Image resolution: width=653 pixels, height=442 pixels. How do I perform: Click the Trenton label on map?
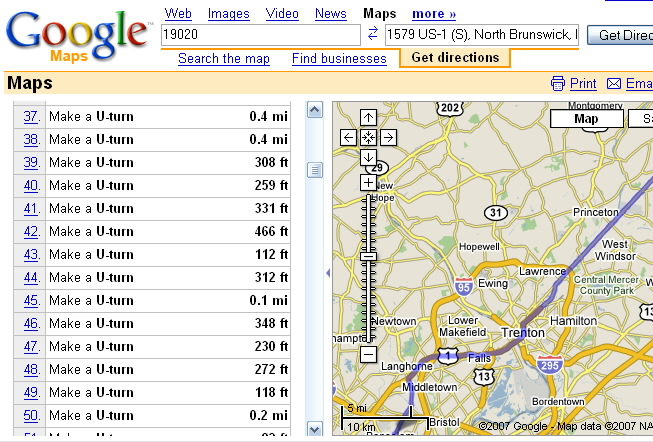pos(523,333)
